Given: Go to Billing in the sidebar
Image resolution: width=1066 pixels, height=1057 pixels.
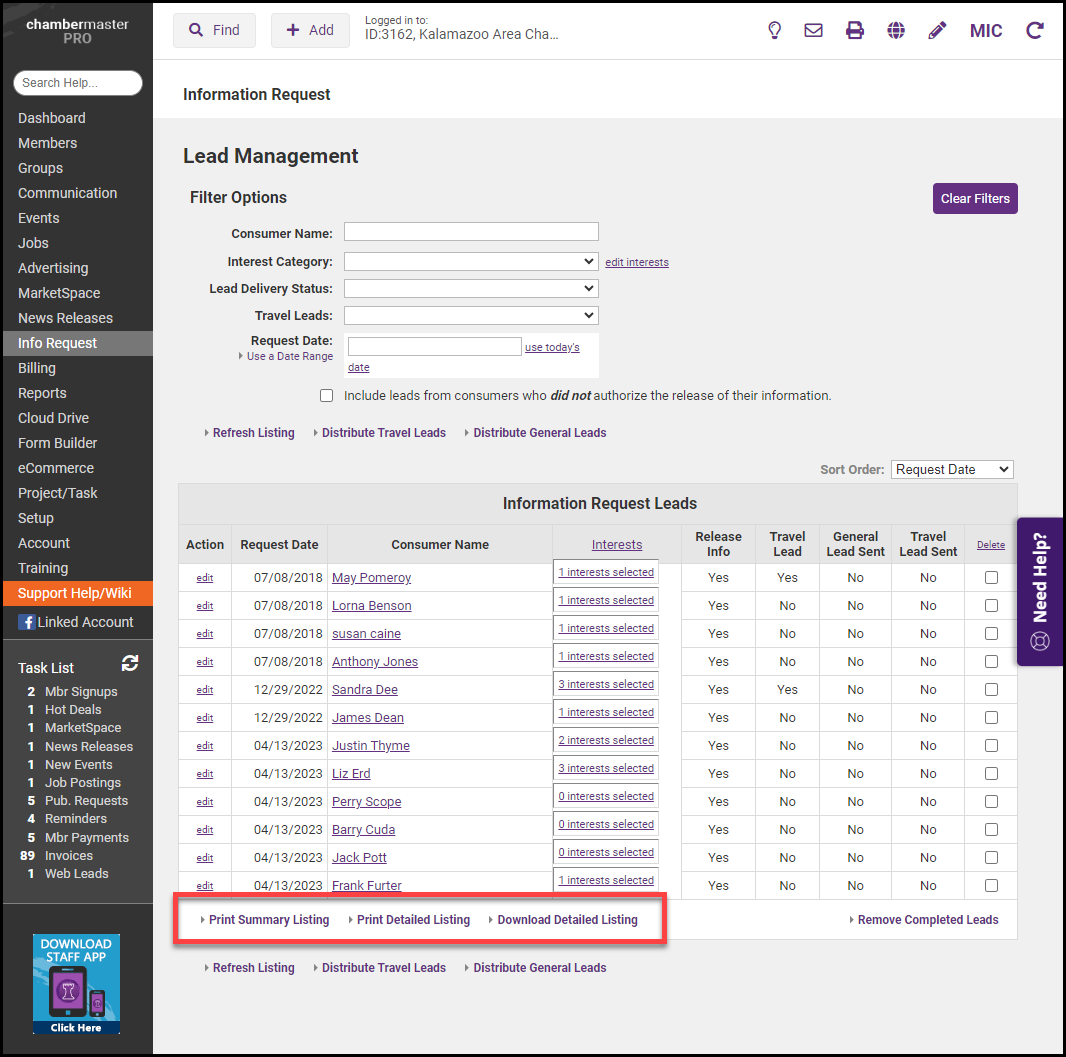Looking at the screenshot, I should pyautogui.click(x=37, y=368).
